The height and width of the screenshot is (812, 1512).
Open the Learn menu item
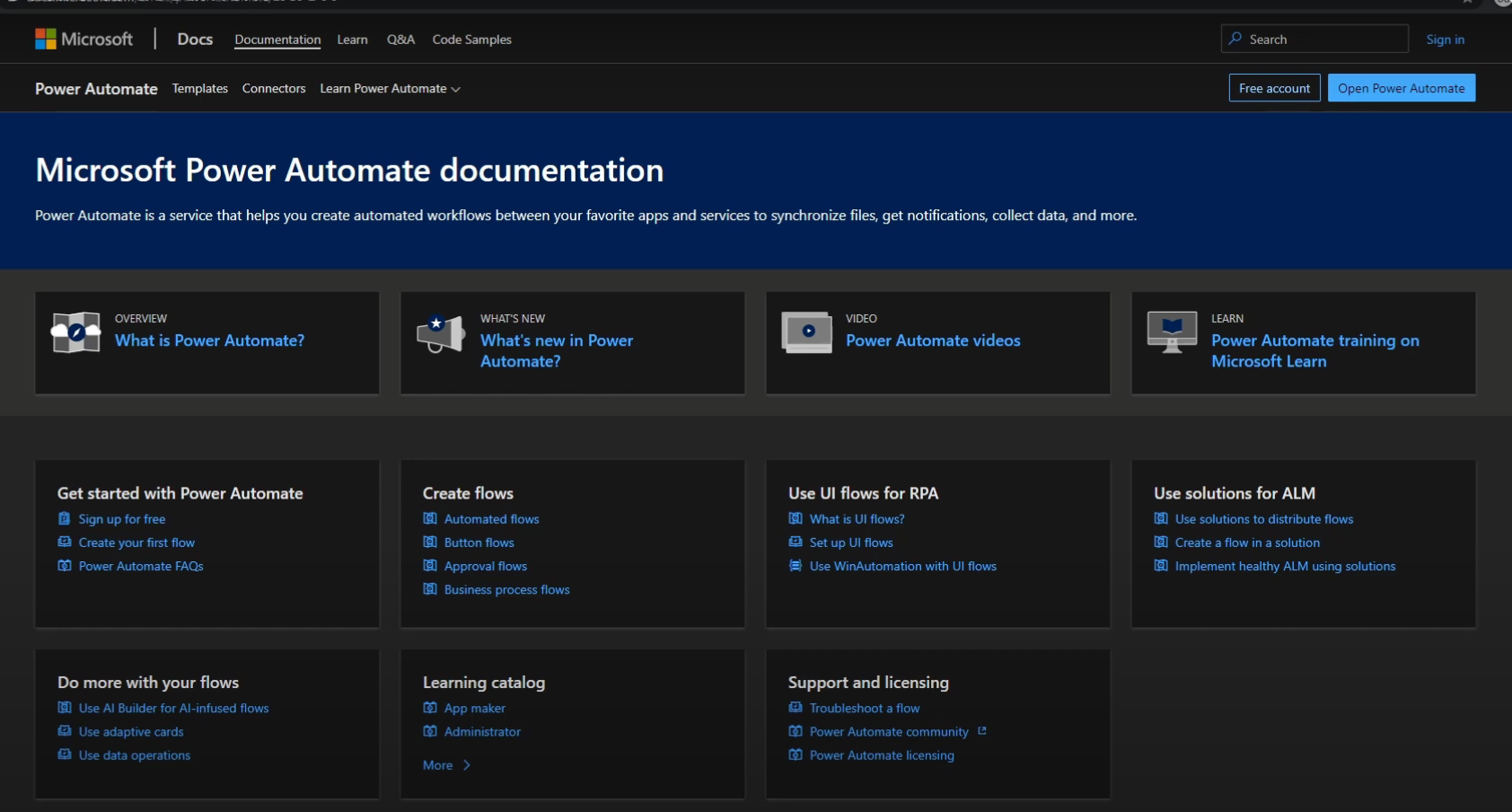coord(352,40)
